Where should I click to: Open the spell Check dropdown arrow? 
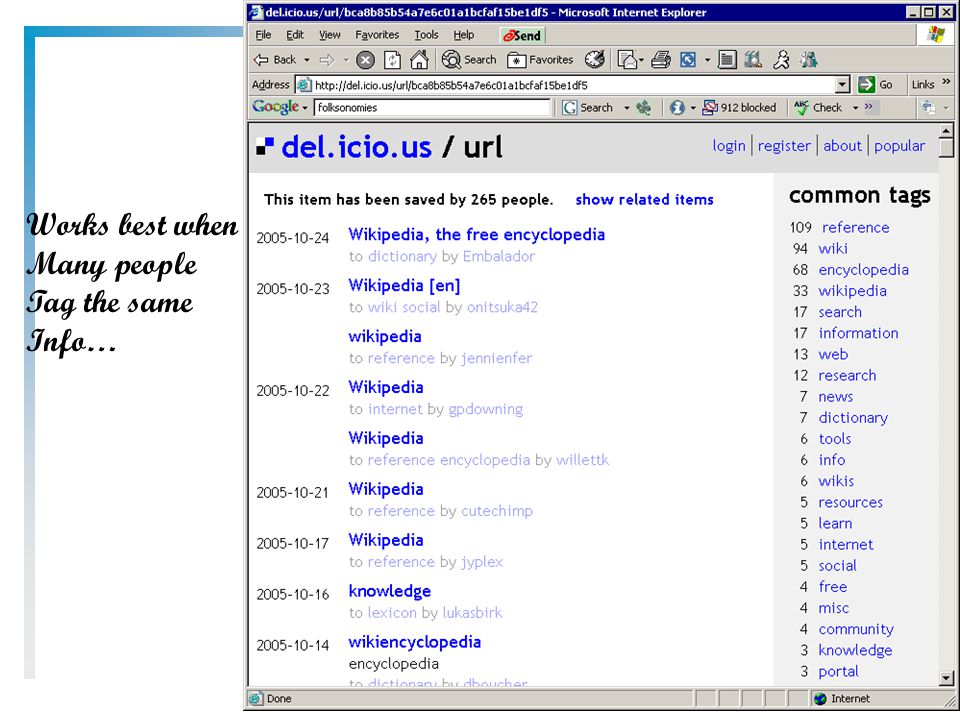(855, 108)
